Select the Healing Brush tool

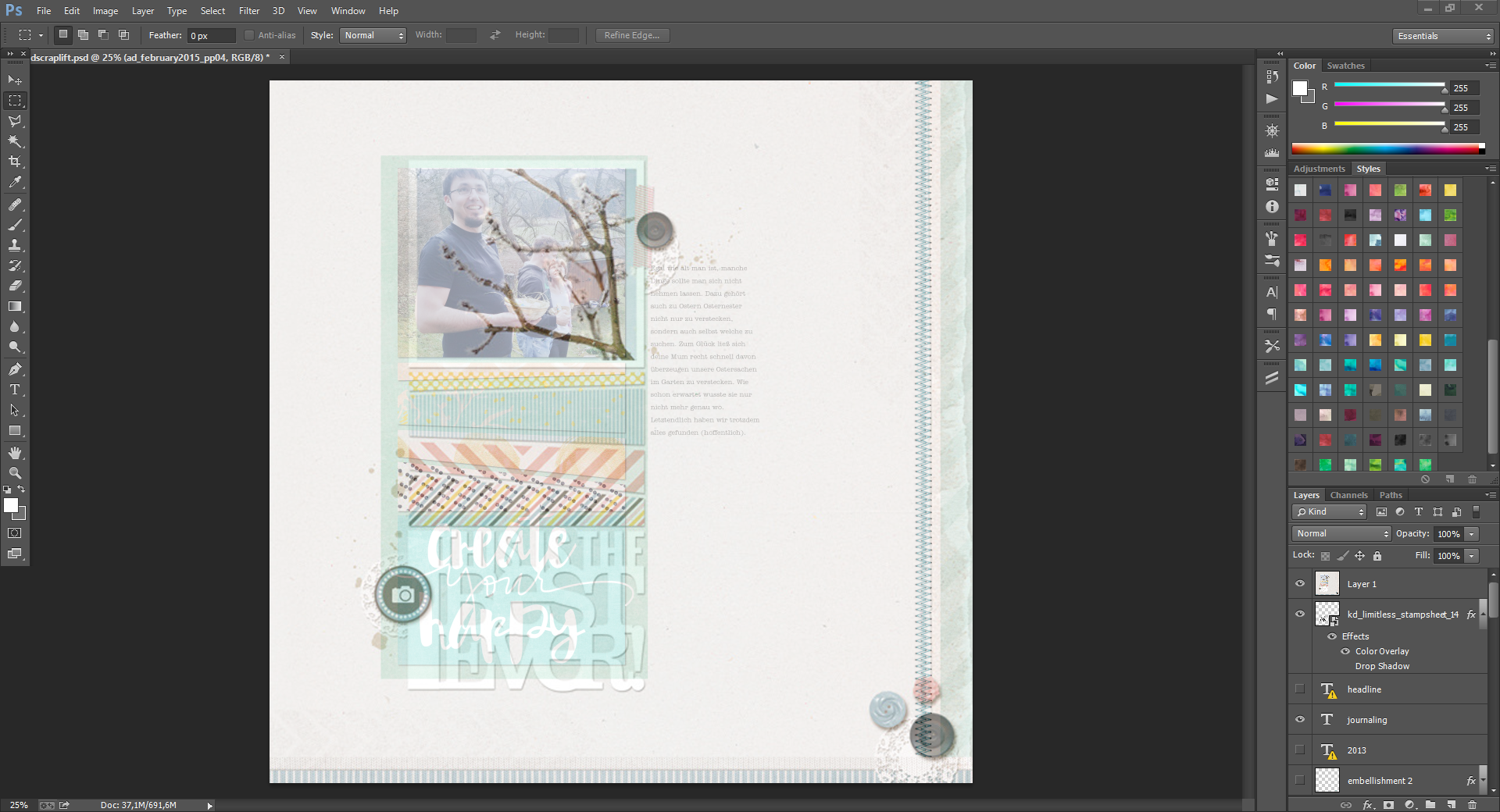15,205
